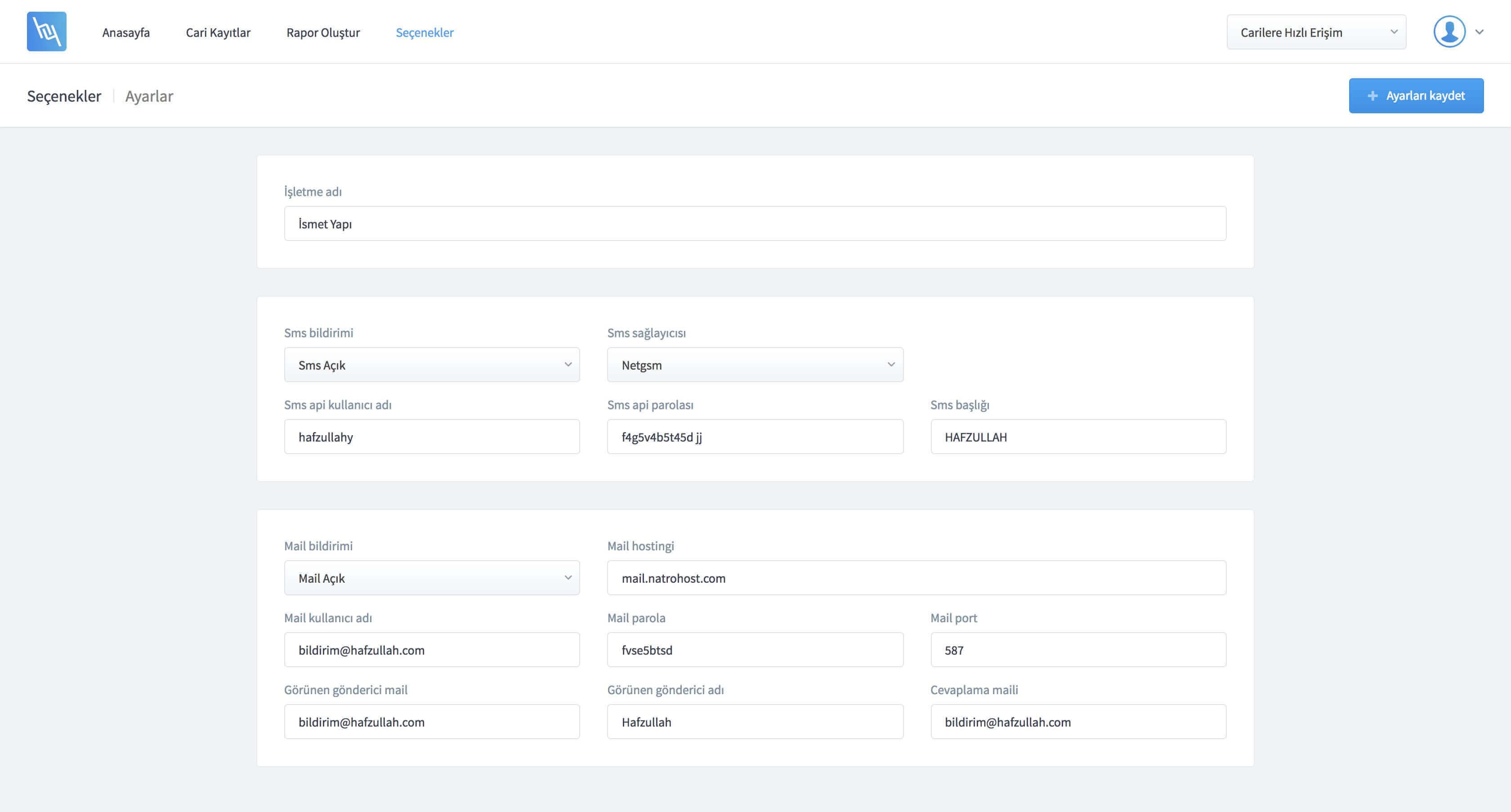The width and height of the screenshot is (1511, 812).
Task: Click the Cevaplama maili input field
Action: (x=1077, y=722)
